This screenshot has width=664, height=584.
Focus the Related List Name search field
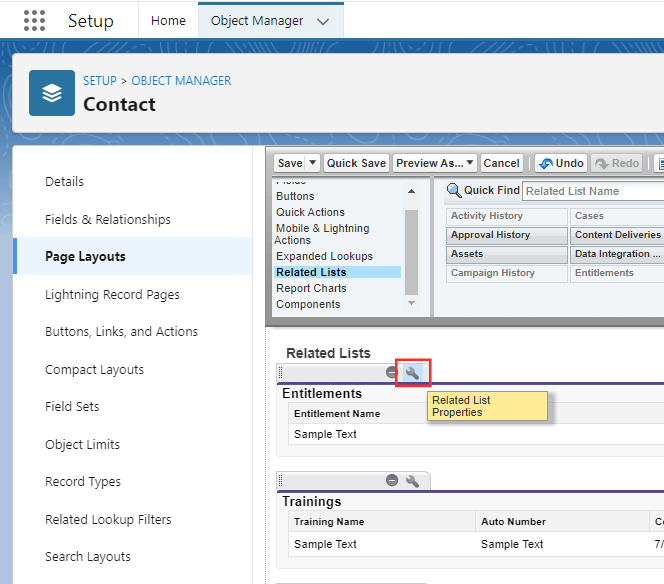[x=593, y=191]
